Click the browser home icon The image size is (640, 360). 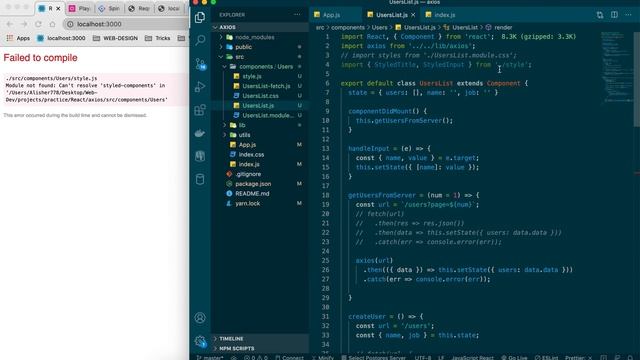52,24
